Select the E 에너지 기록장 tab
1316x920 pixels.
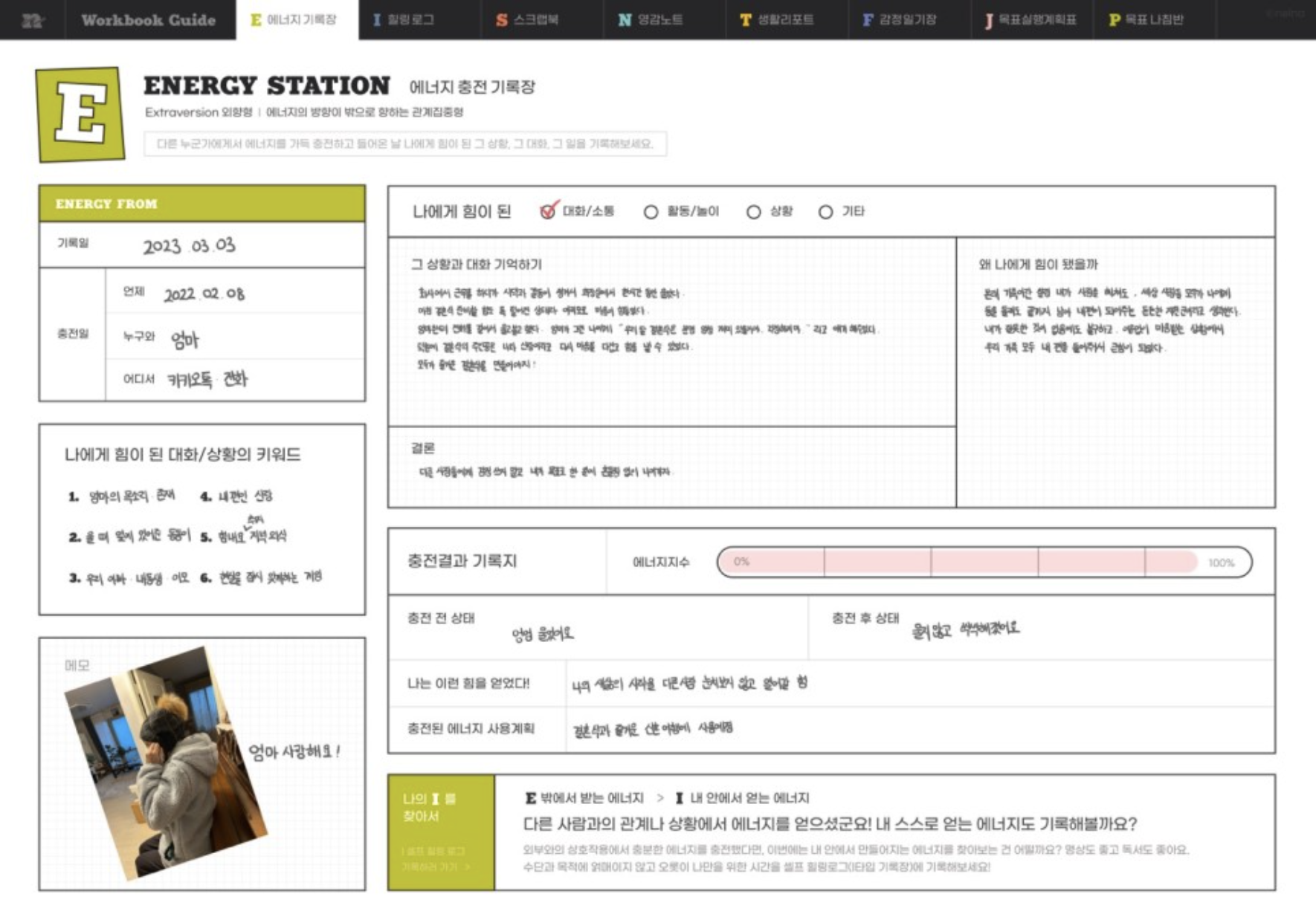tap(297, 20)
